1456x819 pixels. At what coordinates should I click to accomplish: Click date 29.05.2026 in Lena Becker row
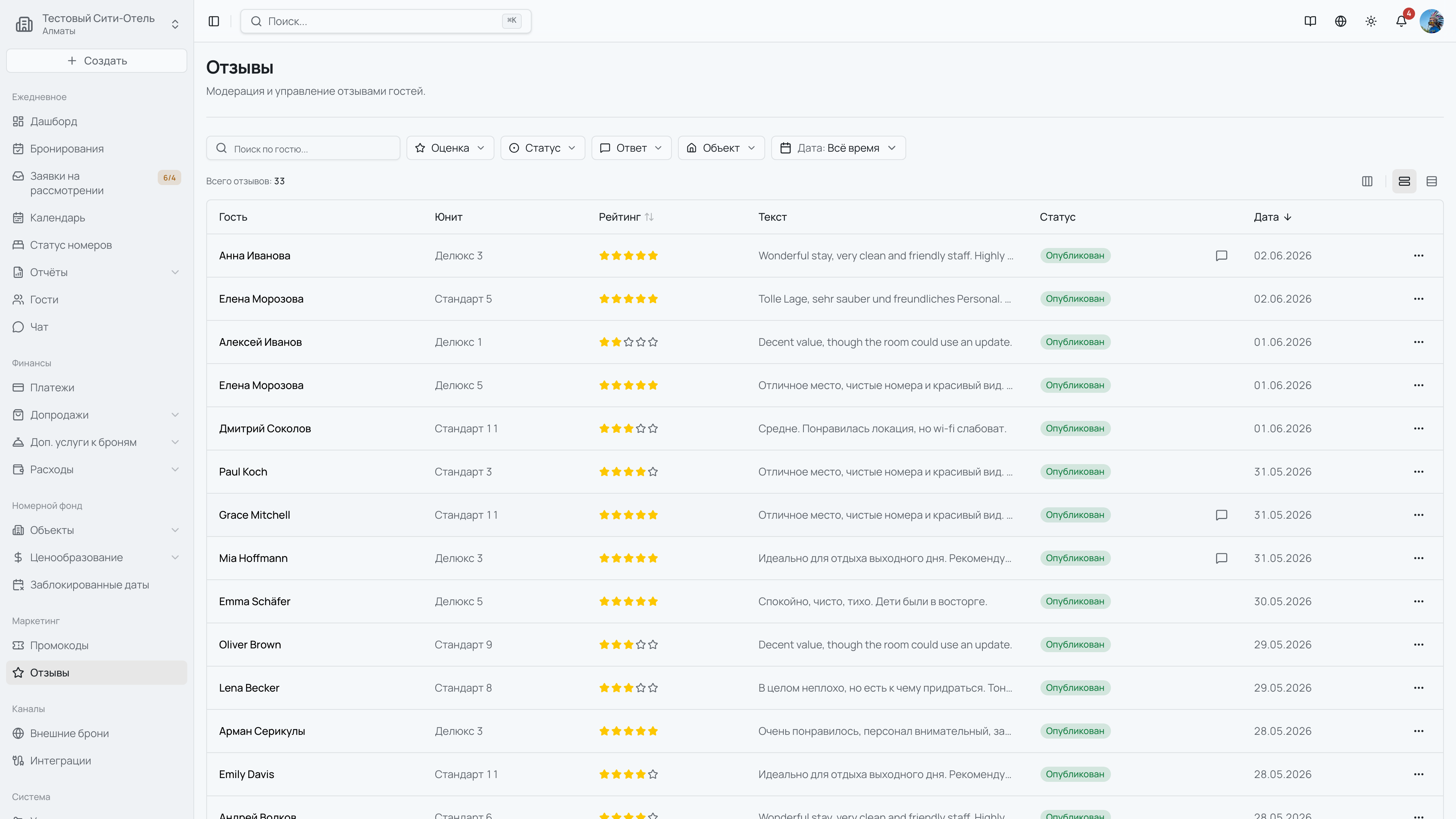tap(1282, 688)
